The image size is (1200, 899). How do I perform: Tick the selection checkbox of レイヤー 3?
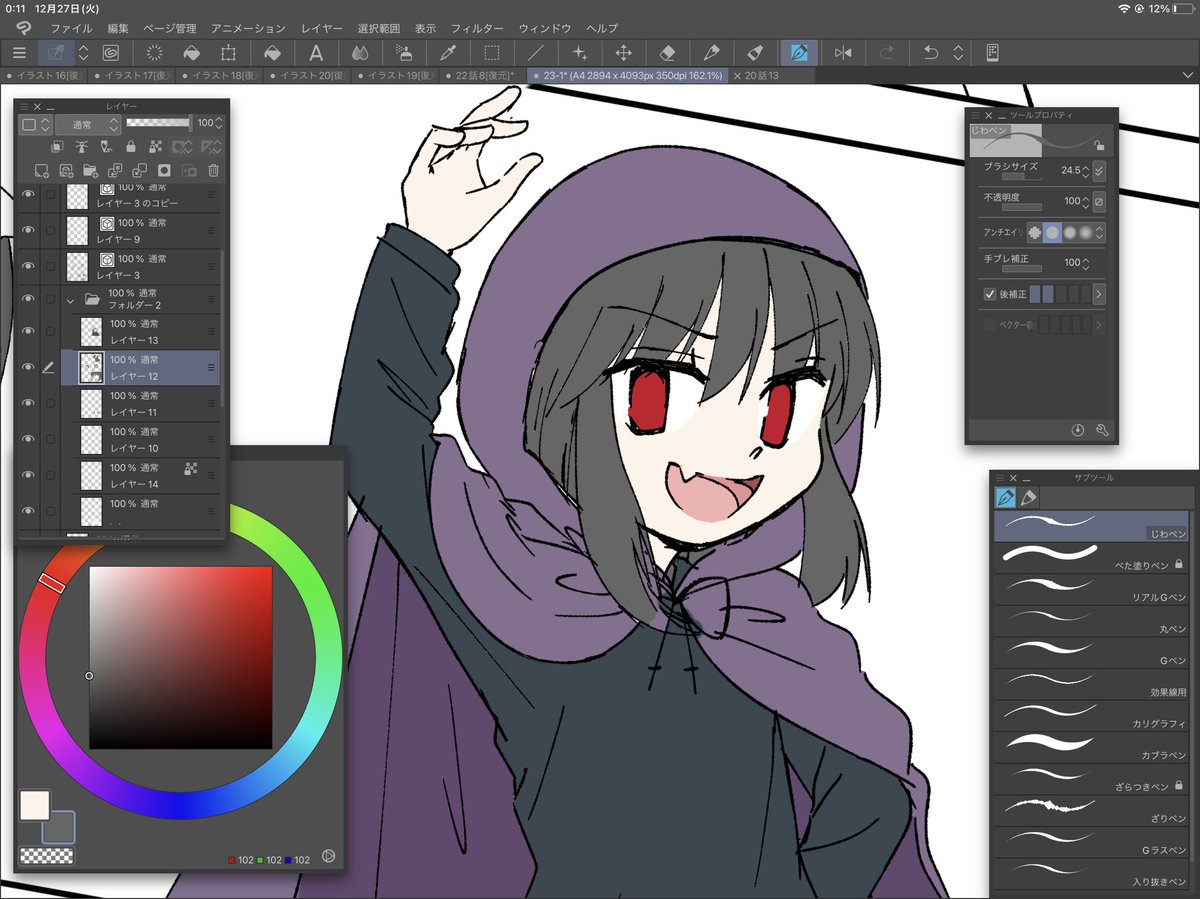50,266
